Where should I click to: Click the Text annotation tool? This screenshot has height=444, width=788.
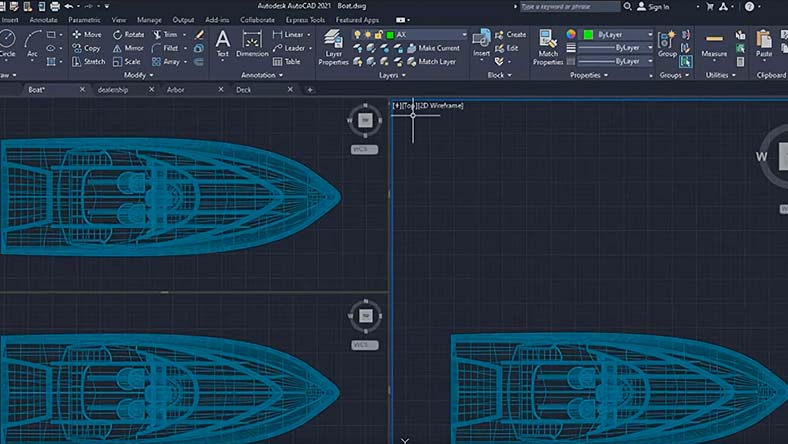click(x=222, y=43)
